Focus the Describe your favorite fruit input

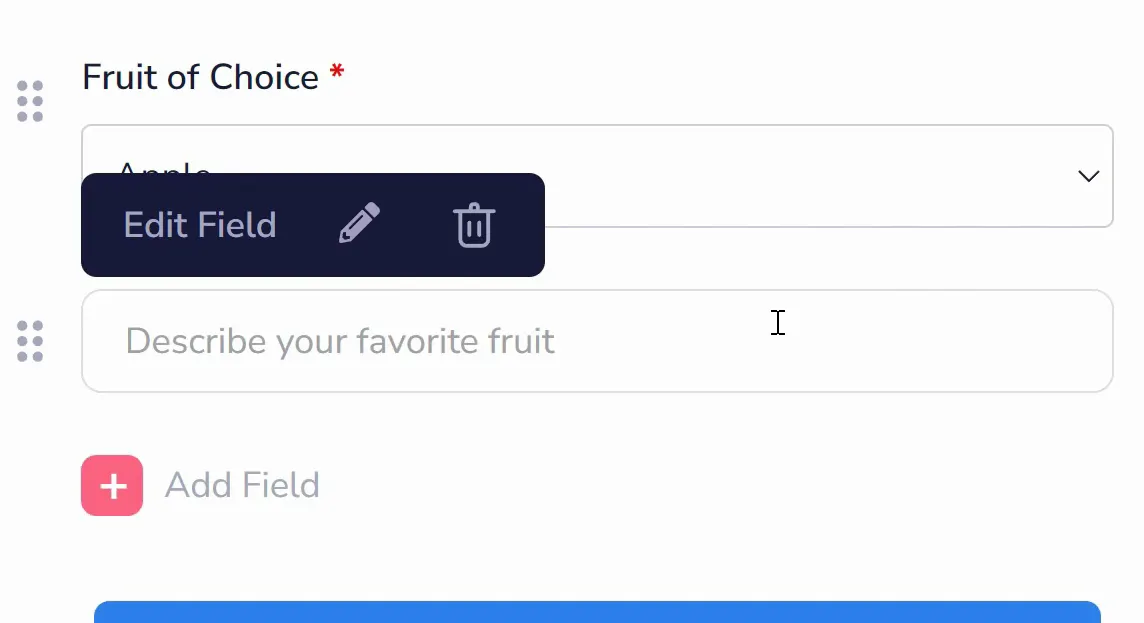tap(597, 341)
